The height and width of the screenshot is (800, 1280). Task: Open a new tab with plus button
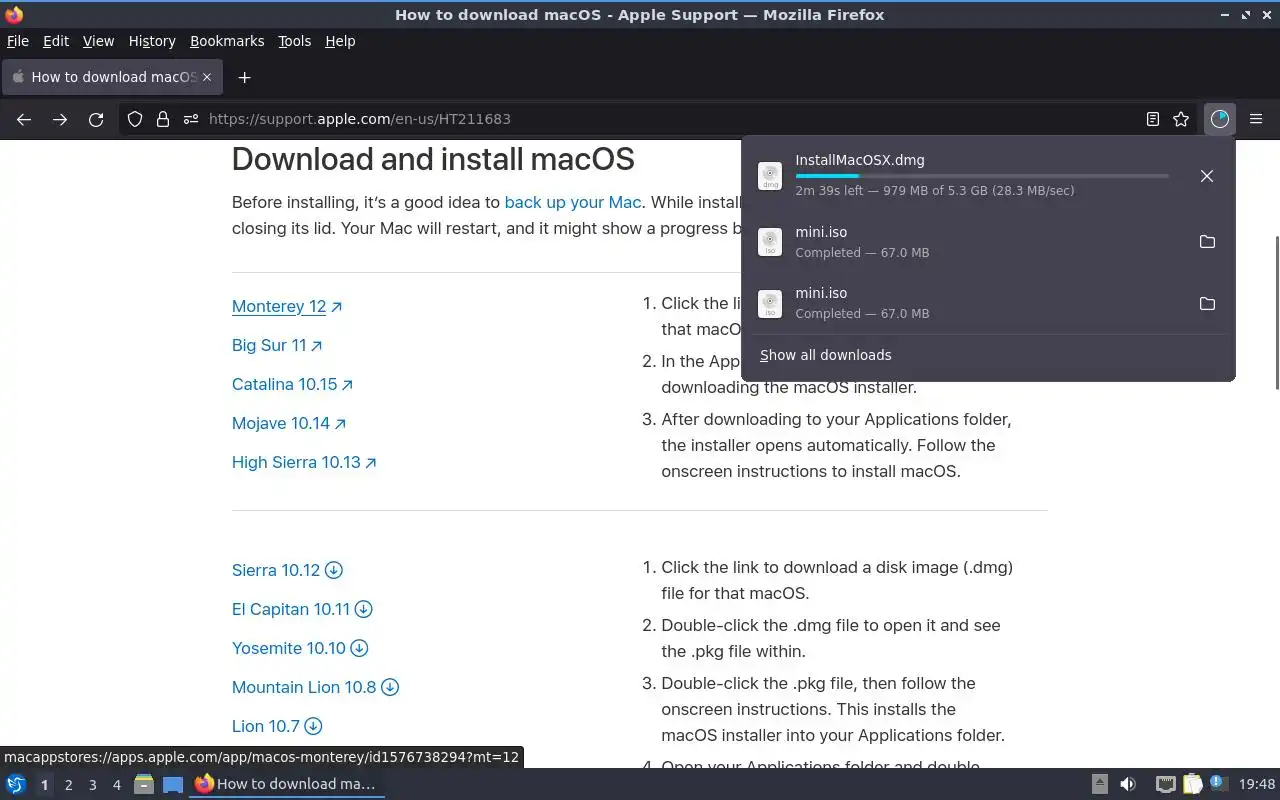244,77
